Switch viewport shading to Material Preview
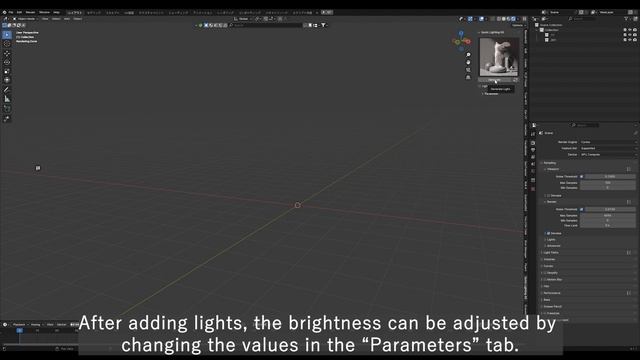Screen dimensions: 640x360 [x=509, y=19]
